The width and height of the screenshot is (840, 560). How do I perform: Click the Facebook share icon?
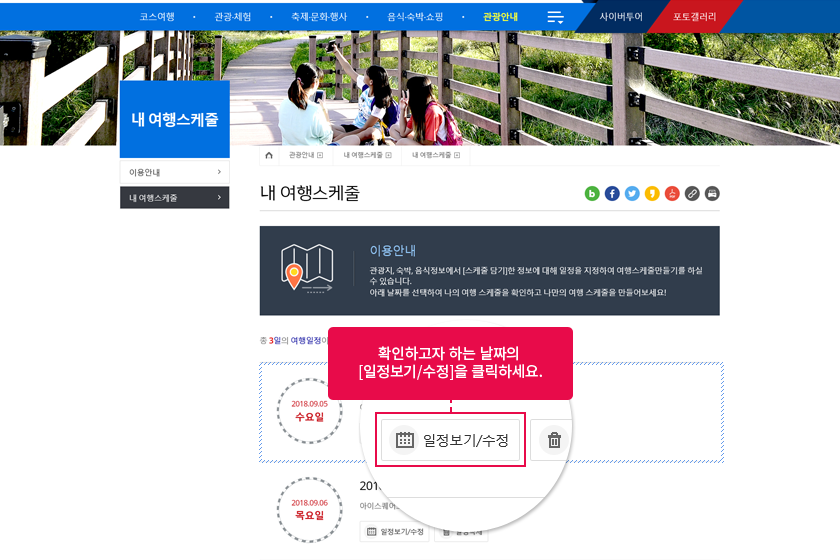click(612, 194)
